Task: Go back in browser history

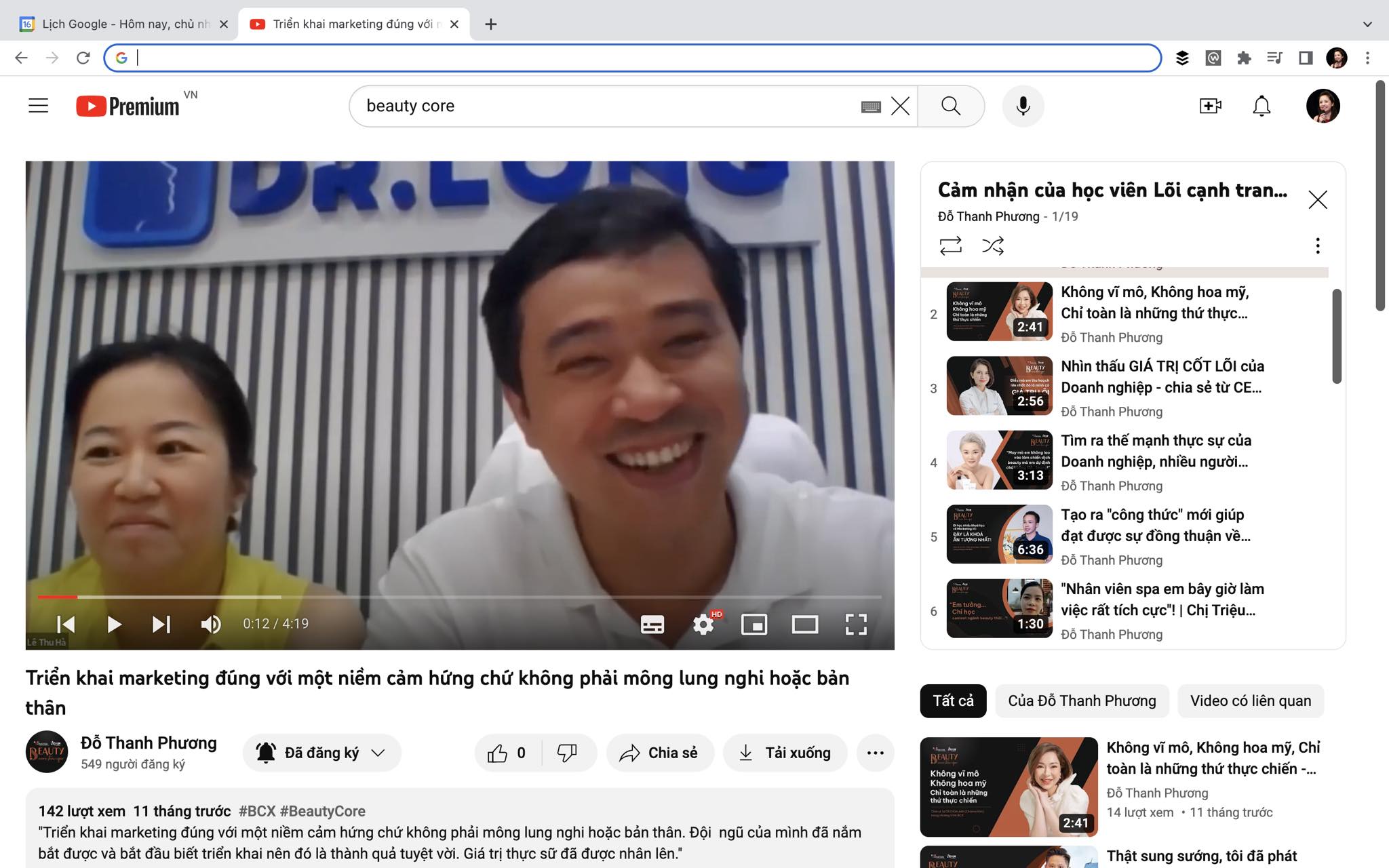Action: click(21, 58)
